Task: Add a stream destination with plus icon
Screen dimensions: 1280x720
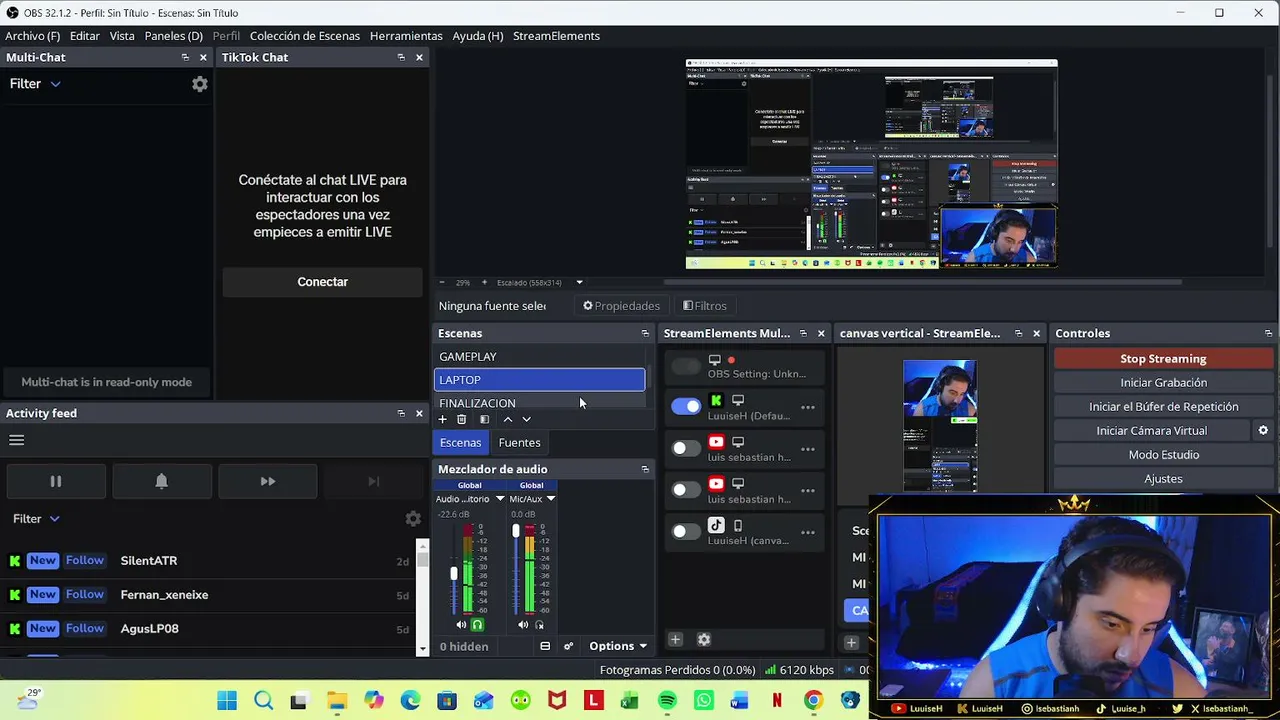Action: pos(675,640)
